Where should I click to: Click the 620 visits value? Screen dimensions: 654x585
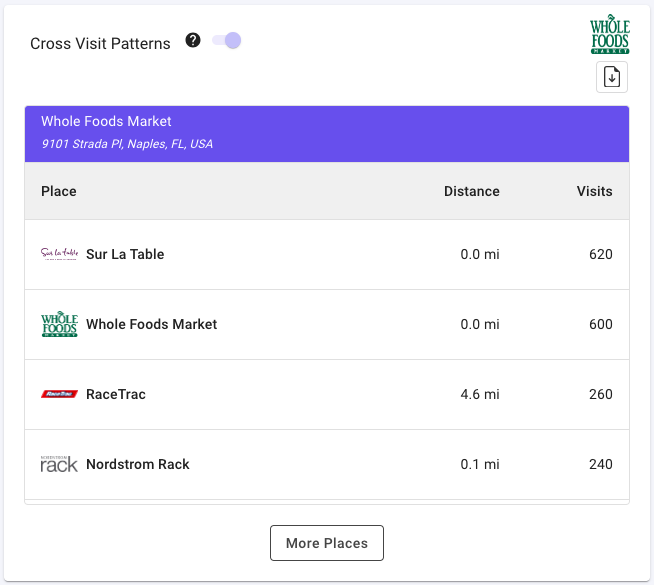click(600, 254)
